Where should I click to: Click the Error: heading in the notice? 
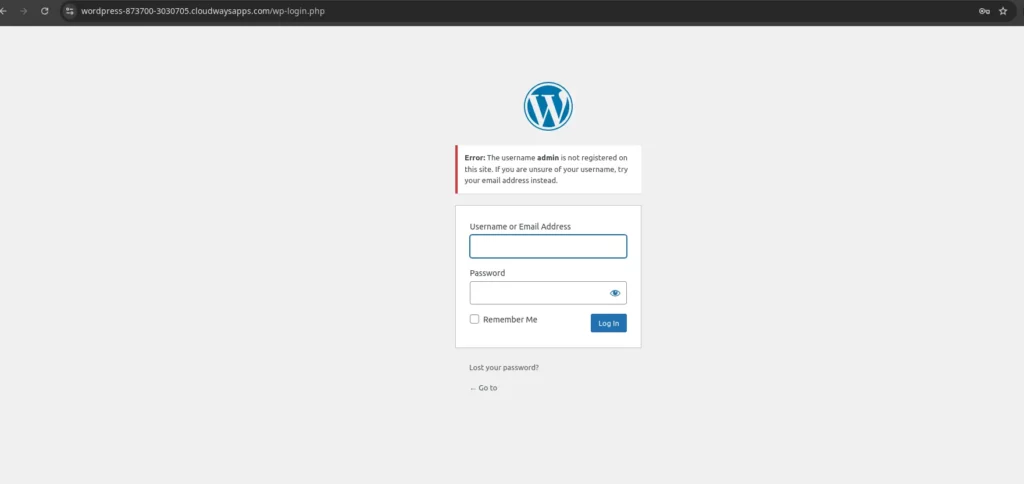[x=475, y=158]
